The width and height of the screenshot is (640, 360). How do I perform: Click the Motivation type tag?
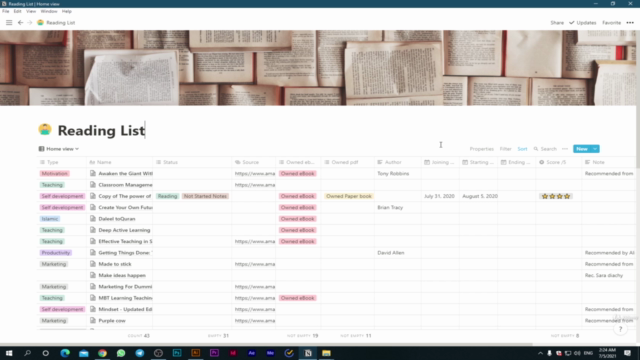coord(54,173)
